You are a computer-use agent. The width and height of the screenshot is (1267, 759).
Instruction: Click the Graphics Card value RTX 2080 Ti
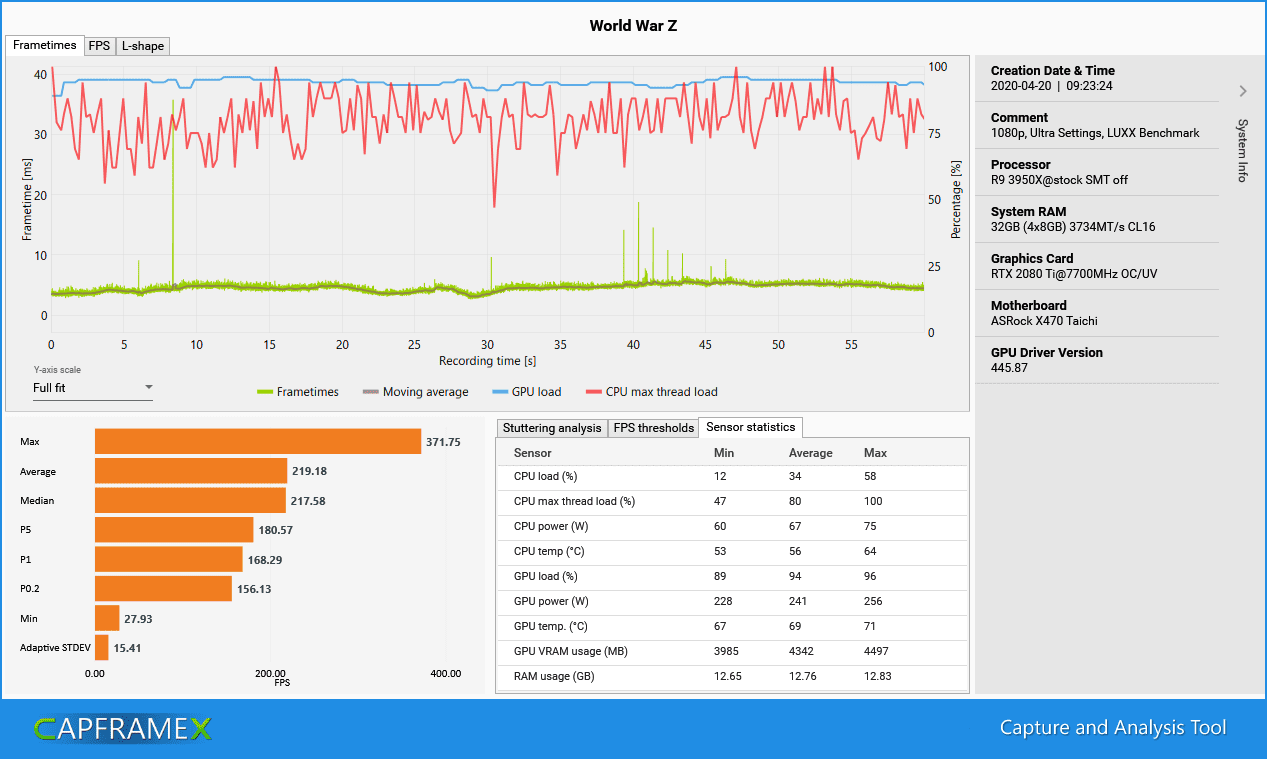click(x=1075, y=274)
